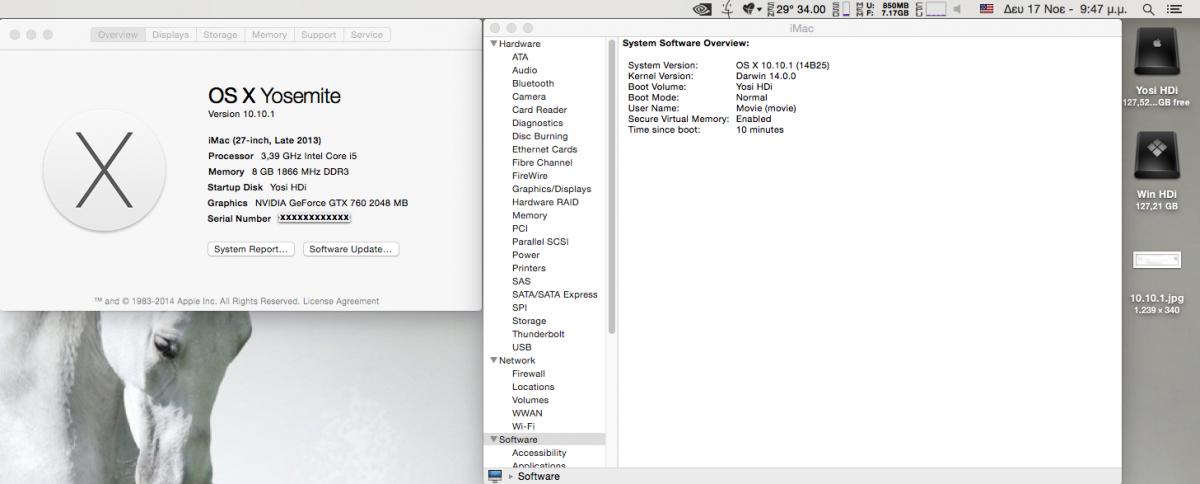Open Spotlight search magnifier
Screen dimensions: 1200x484
click(x=1148, y=9)
